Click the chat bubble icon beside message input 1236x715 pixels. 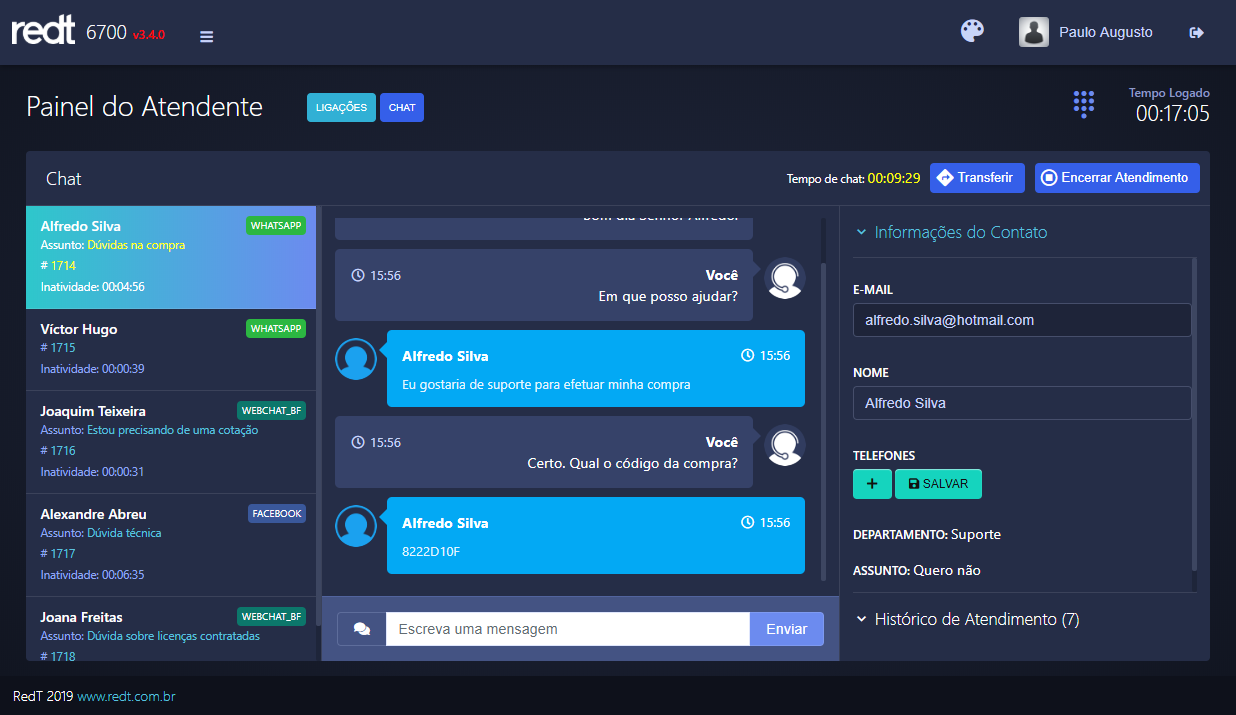pyautogui.click(x=360, y=628)
